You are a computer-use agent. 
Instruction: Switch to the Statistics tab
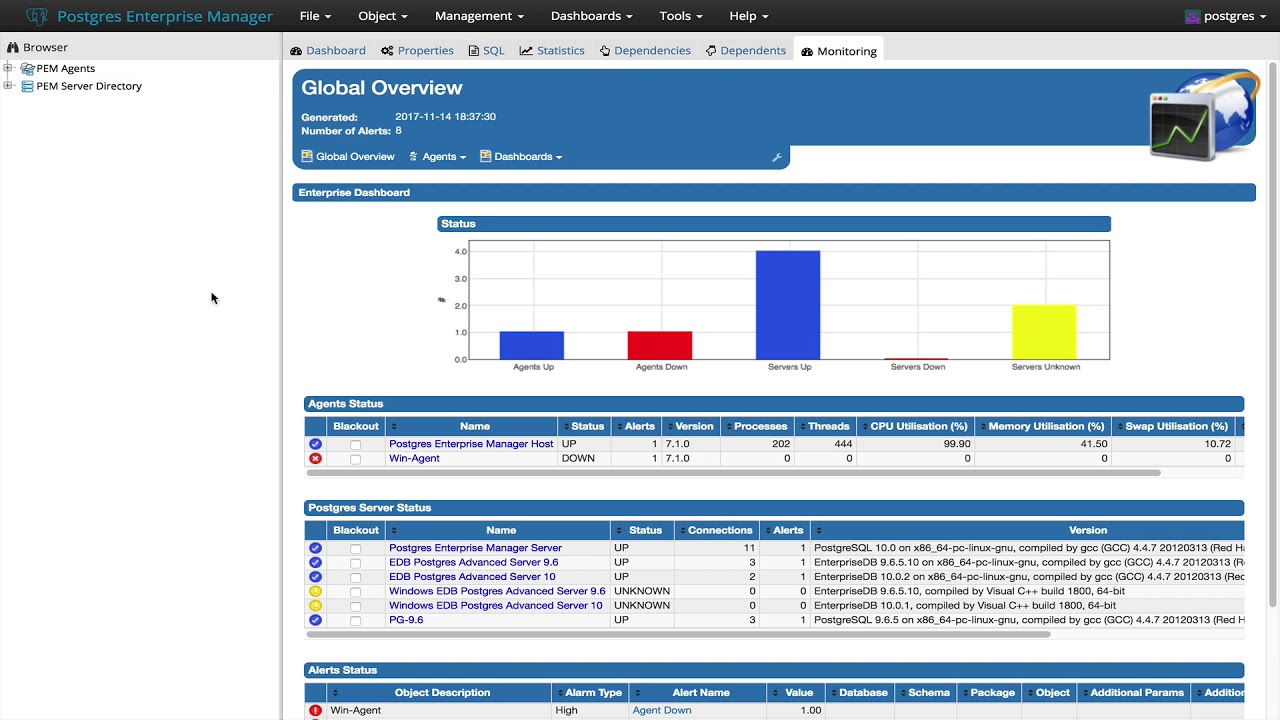click(552, 51)
